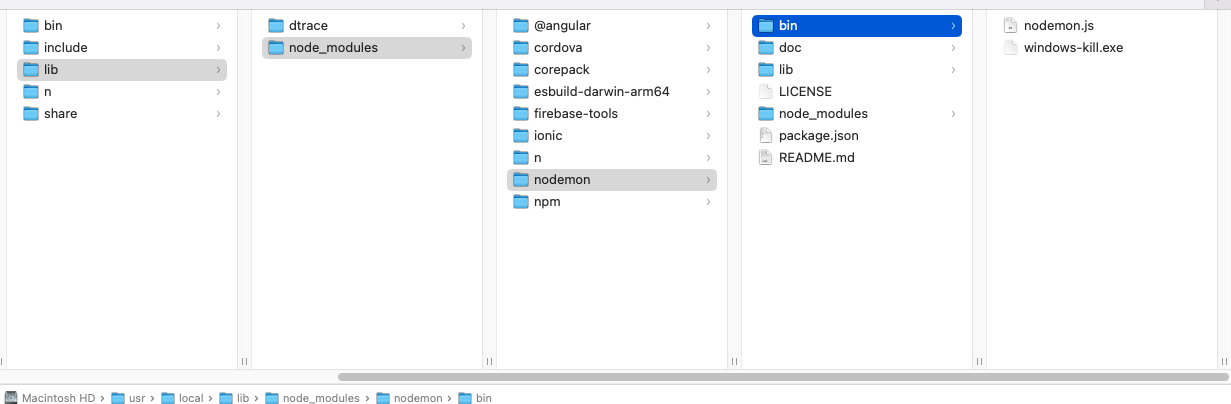Click the doc folder icon
1231x404 pixels.
click(765, 47)
